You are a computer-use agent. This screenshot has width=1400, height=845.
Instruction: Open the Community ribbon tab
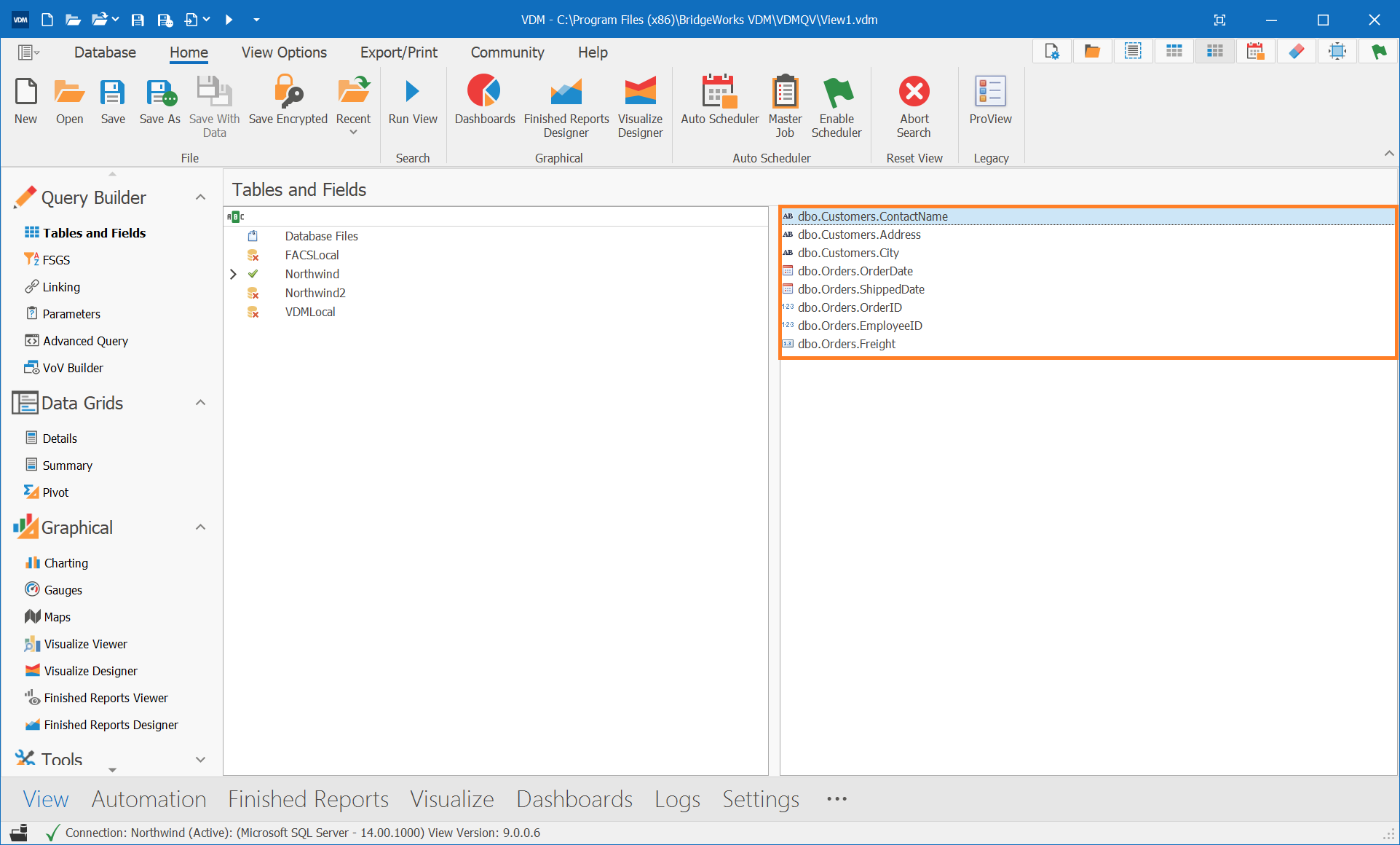pos(507,52)
